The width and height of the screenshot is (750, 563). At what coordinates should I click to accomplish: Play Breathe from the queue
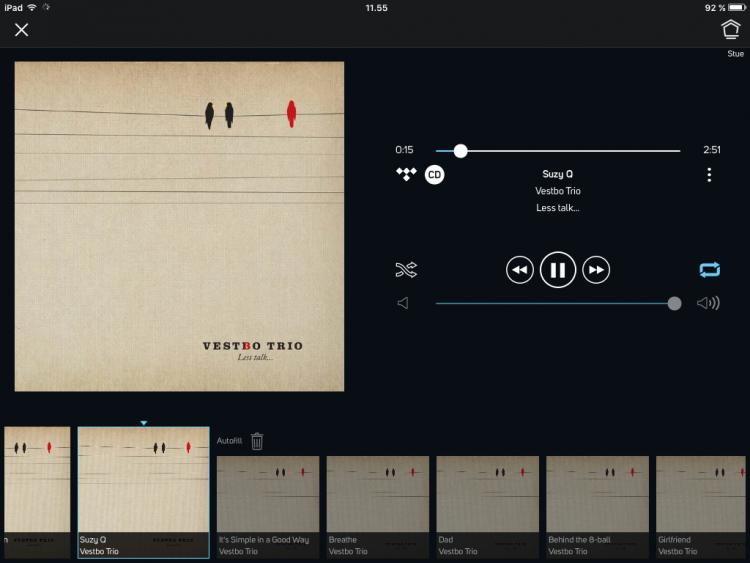click(378, 507)
